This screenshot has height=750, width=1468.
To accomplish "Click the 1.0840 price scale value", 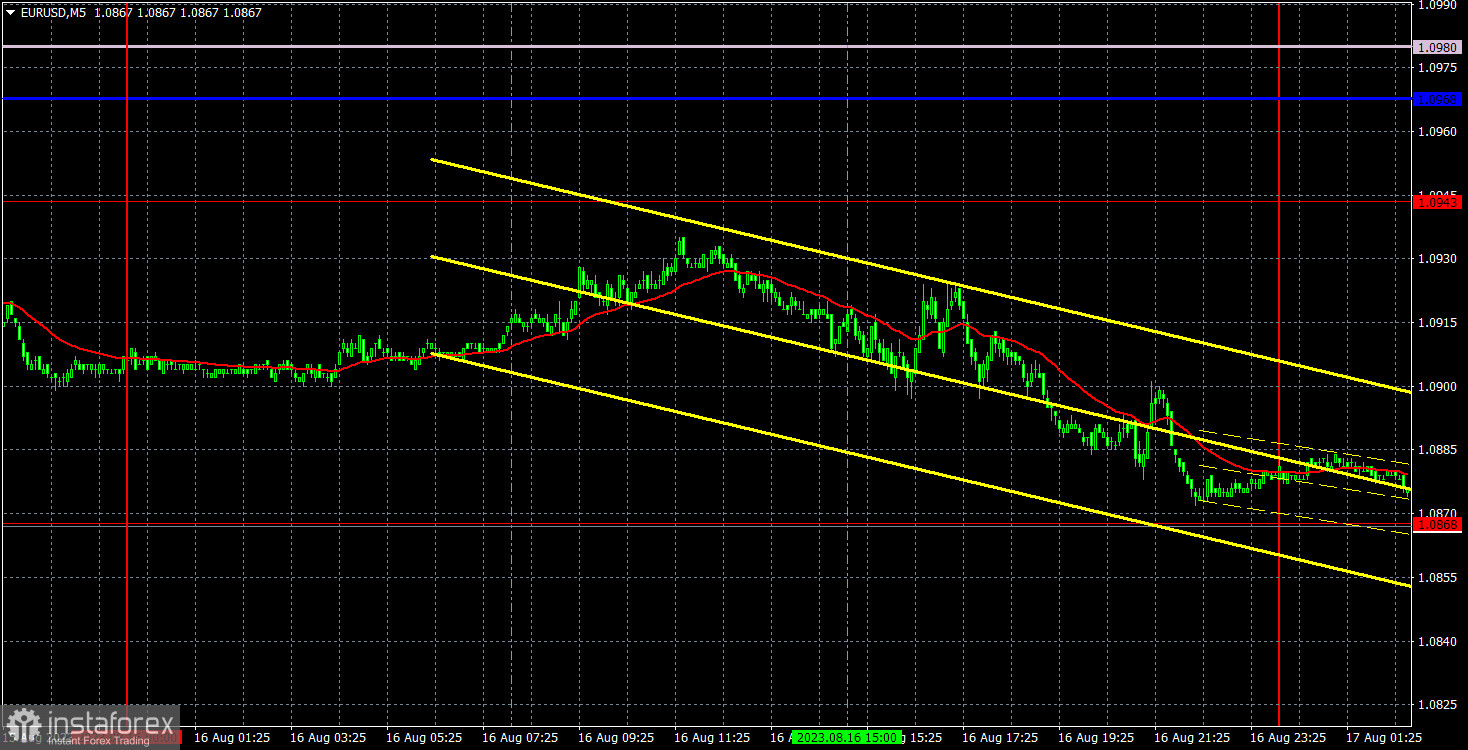I will [1440, 641].
